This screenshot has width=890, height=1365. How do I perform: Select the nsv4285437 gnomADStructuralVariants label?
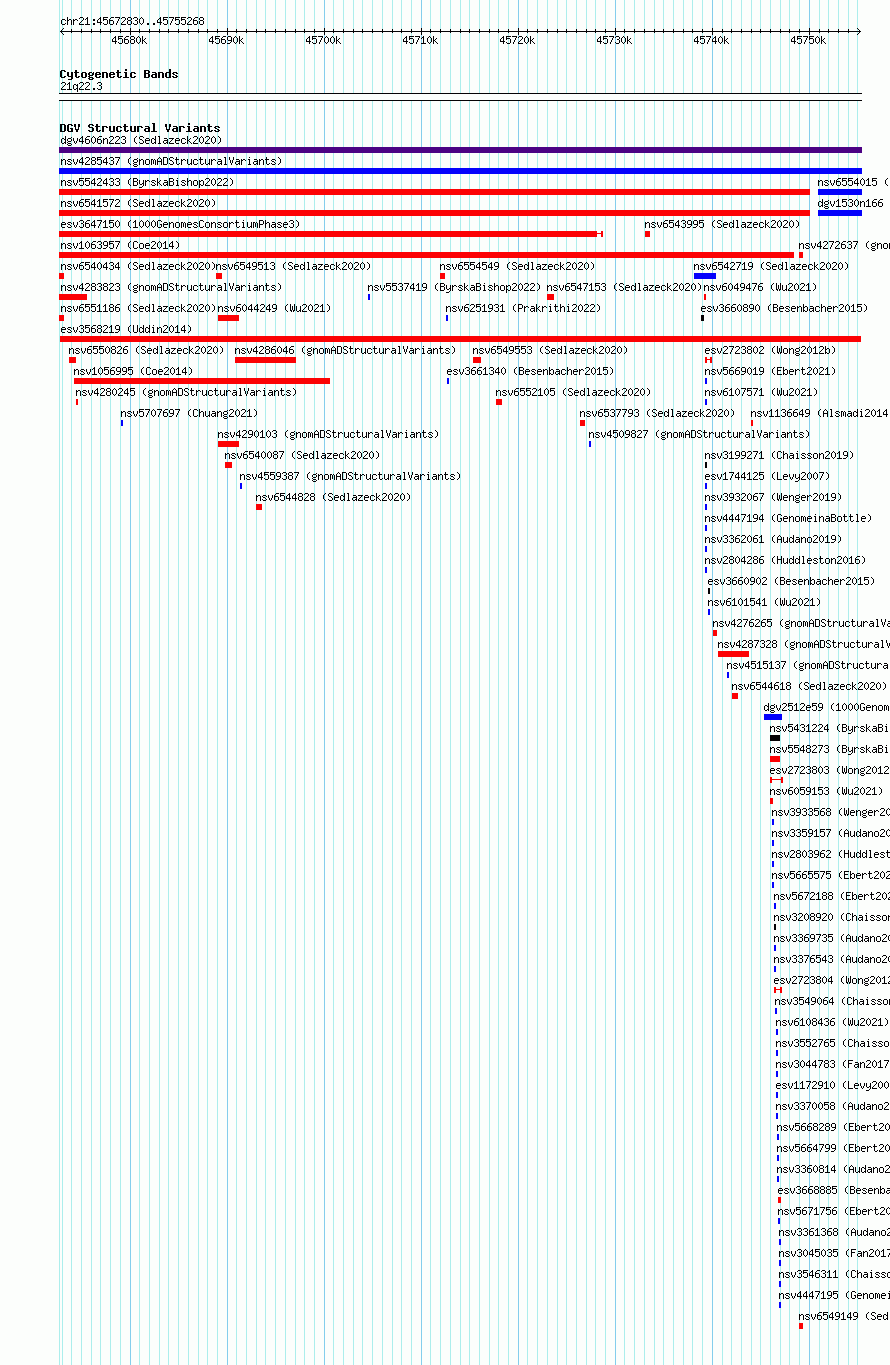click(171, 162)
